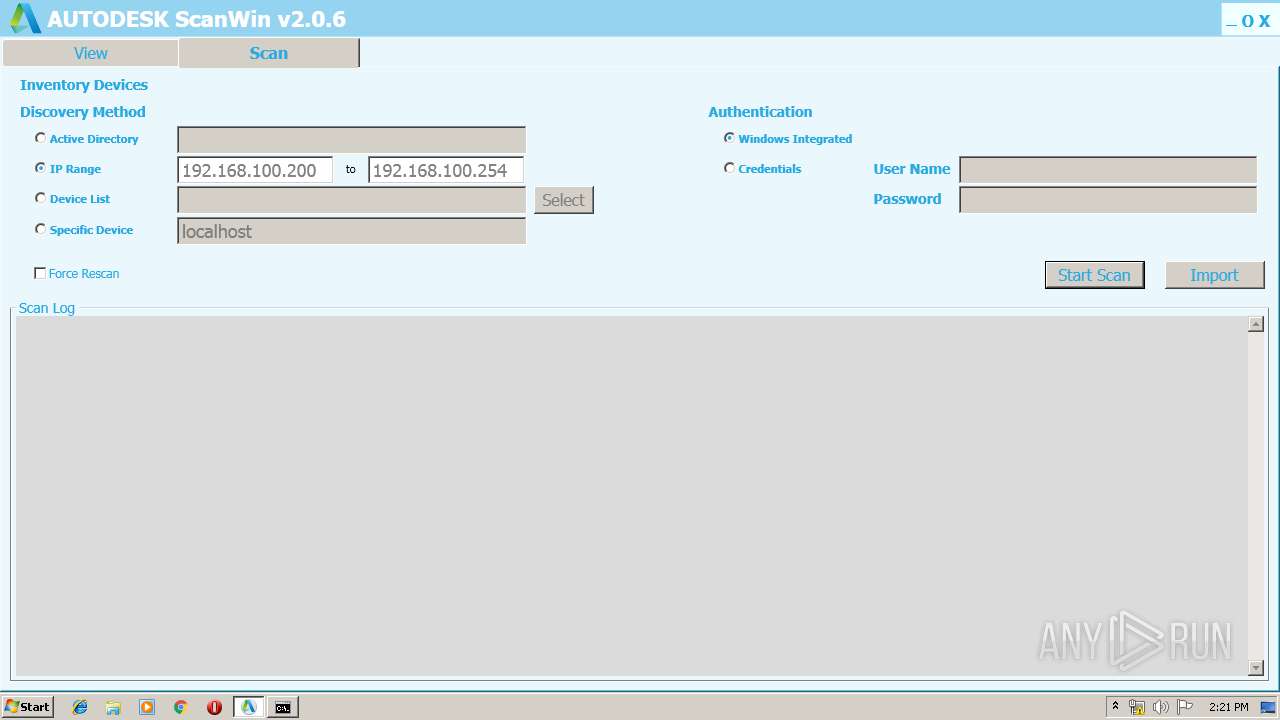Viewport: 1280px width, 720px height.
Task: Click the Active Directory text field
Action: click(x=351, y=140)
